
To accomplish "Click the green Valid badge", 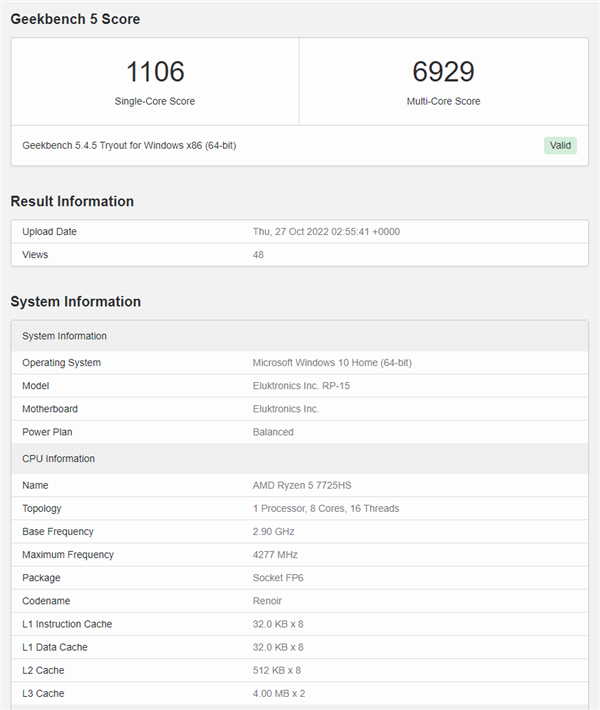I will (560, 145).
